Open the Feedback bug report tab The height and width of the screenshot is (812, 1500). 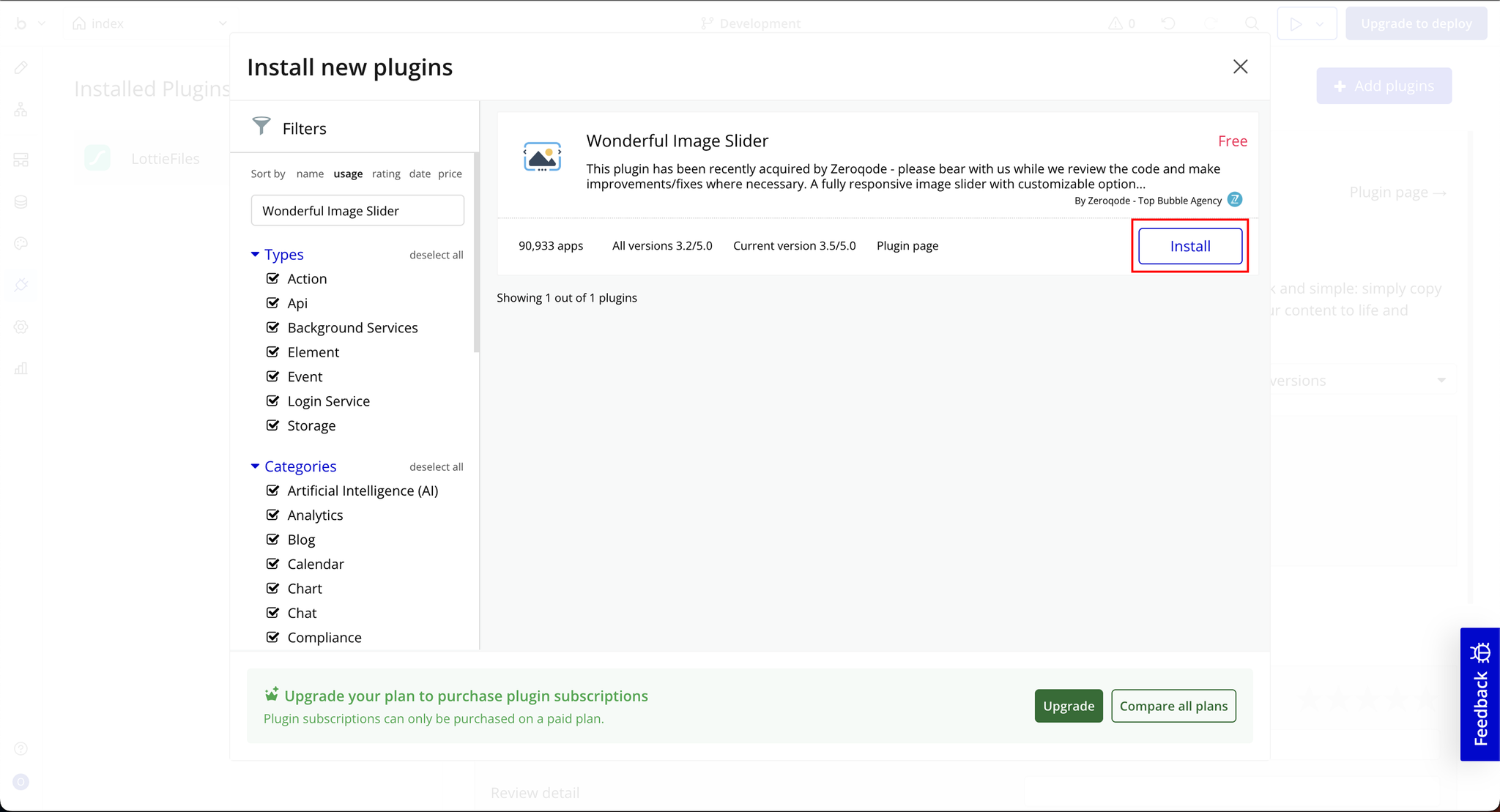pyautogui.click(x=1479, y=693)
